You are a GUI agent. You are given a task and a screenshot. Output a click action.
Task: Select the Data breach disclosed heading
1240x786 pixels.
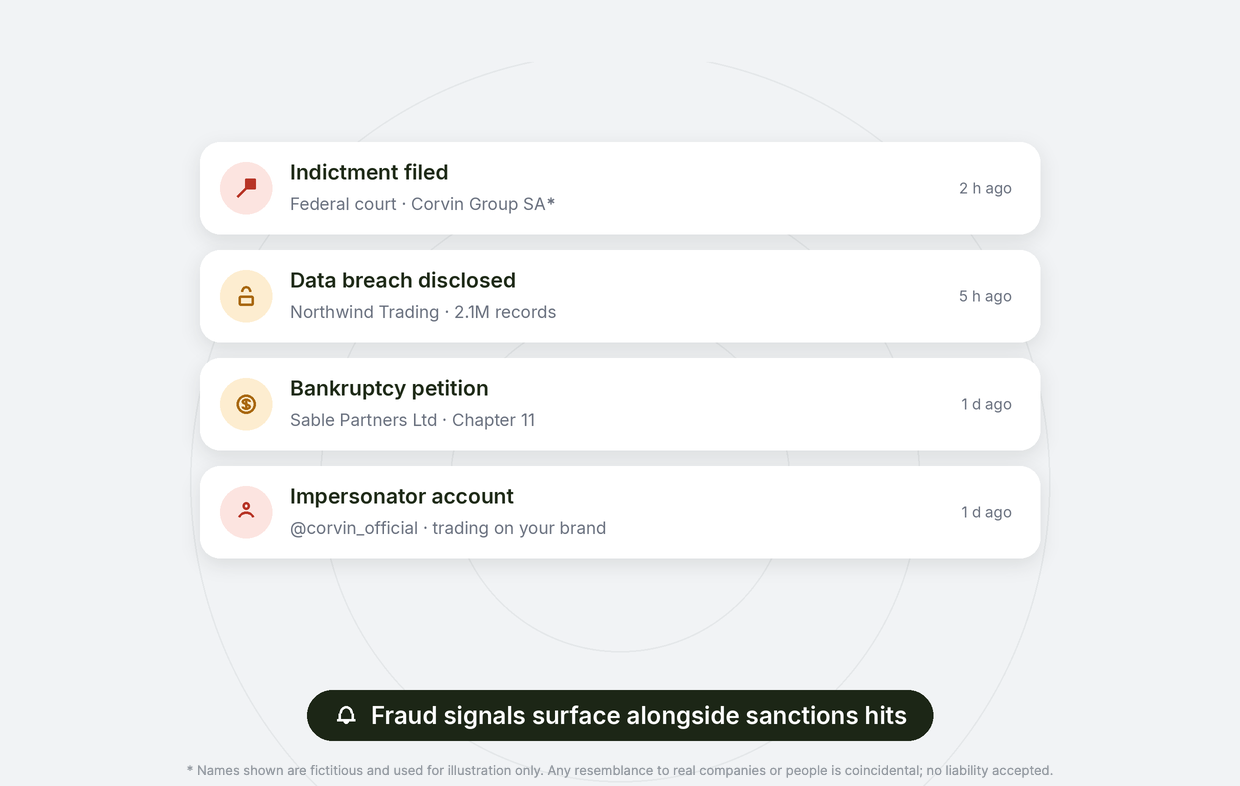(403, 280)
